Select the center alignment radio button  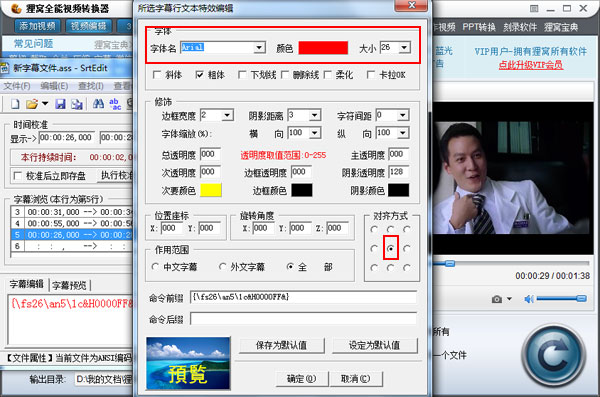(x=390, y=249)
